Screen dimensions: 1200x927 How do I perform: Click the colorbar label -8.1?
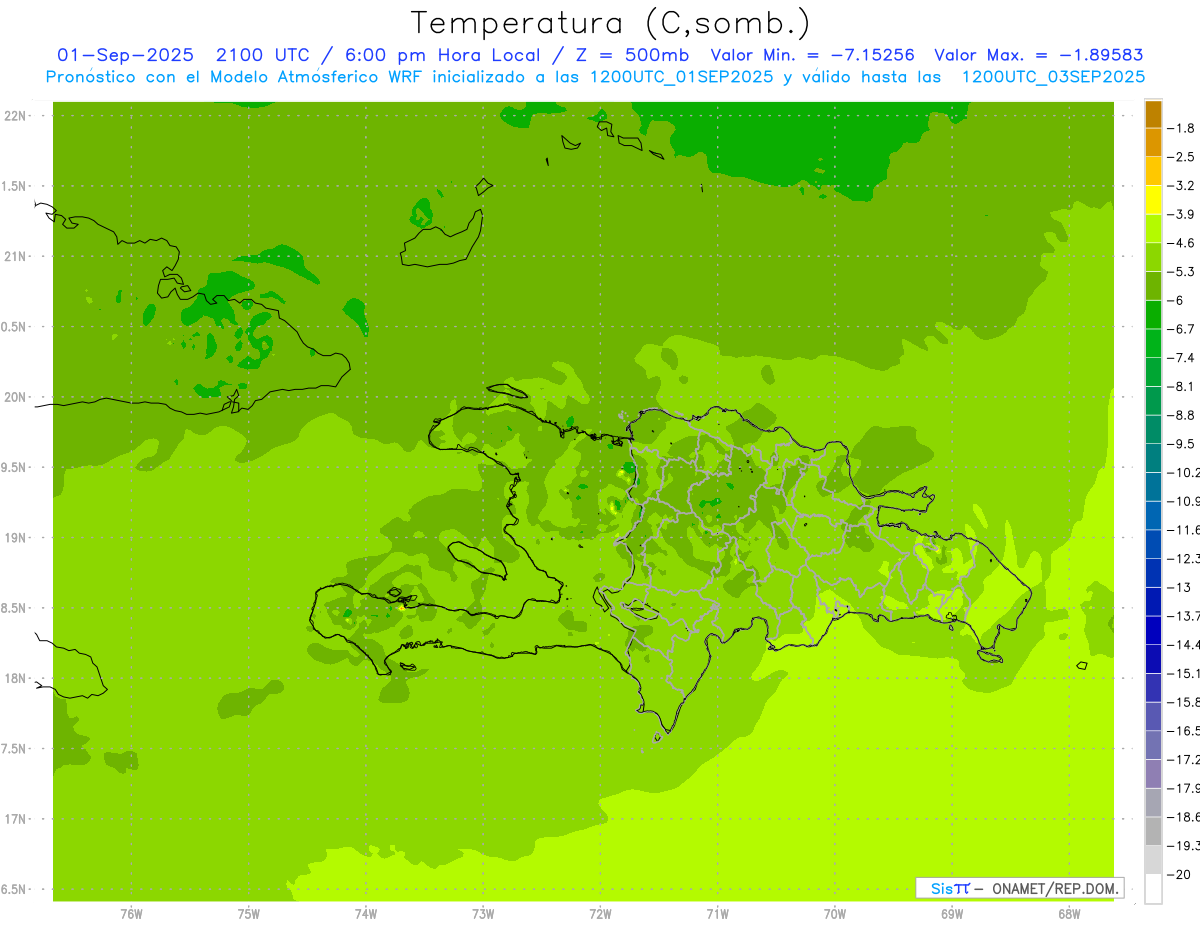click(1183, 386)
